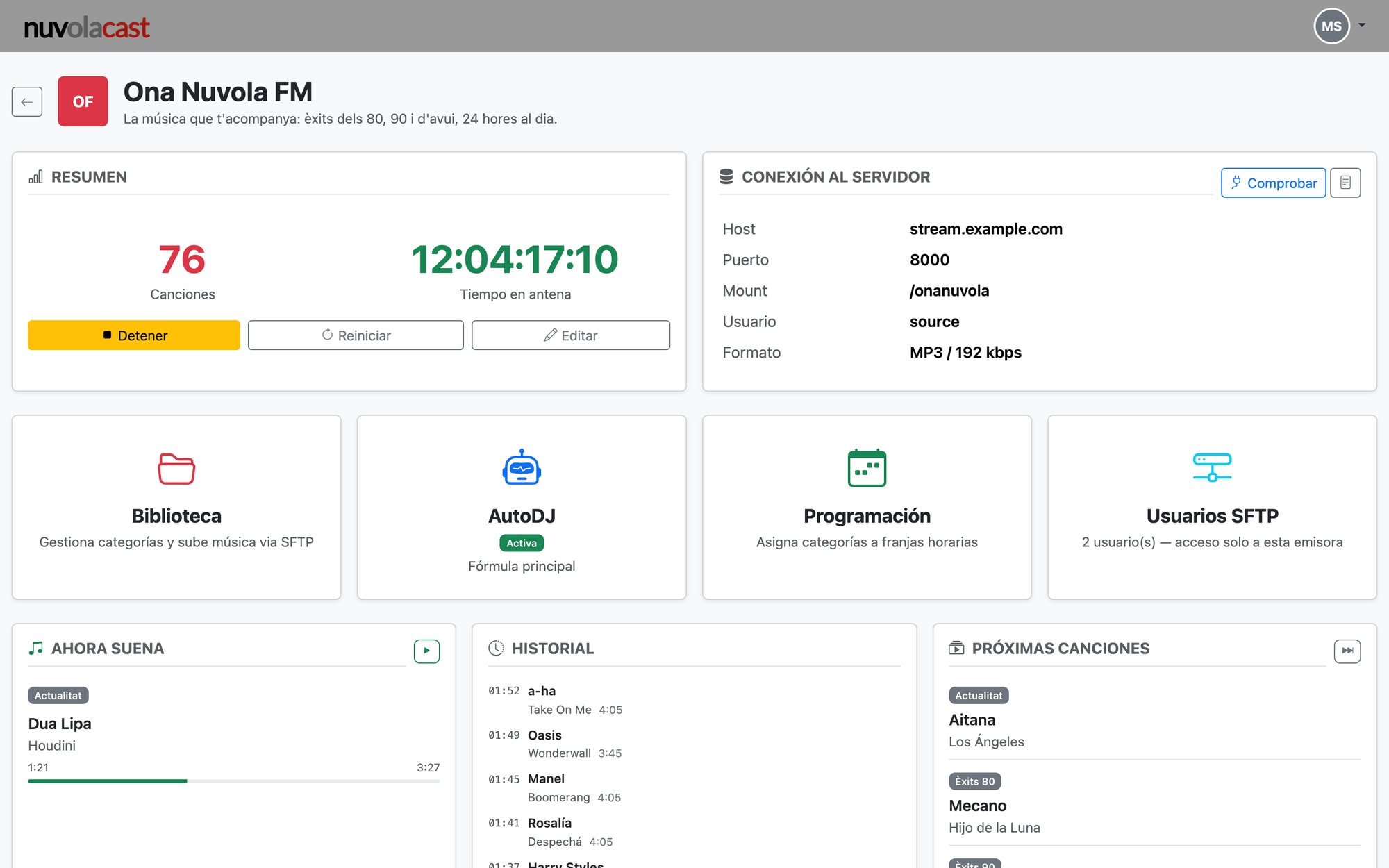Screen dimensions: 1389x868
Task: Click the red OF station logo
Action: click(x=83, y=101)
